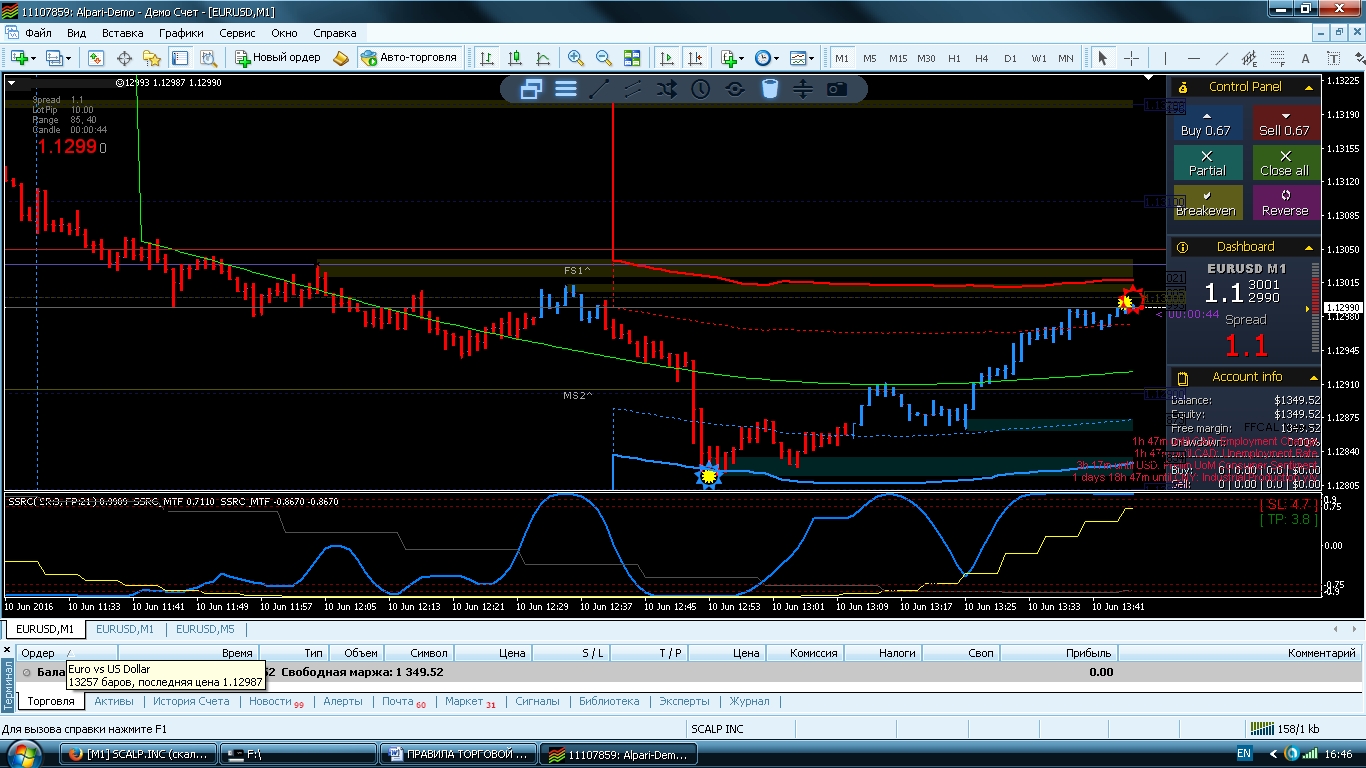
Task: Switch to the История Счета tab
Action: (191, 701)
